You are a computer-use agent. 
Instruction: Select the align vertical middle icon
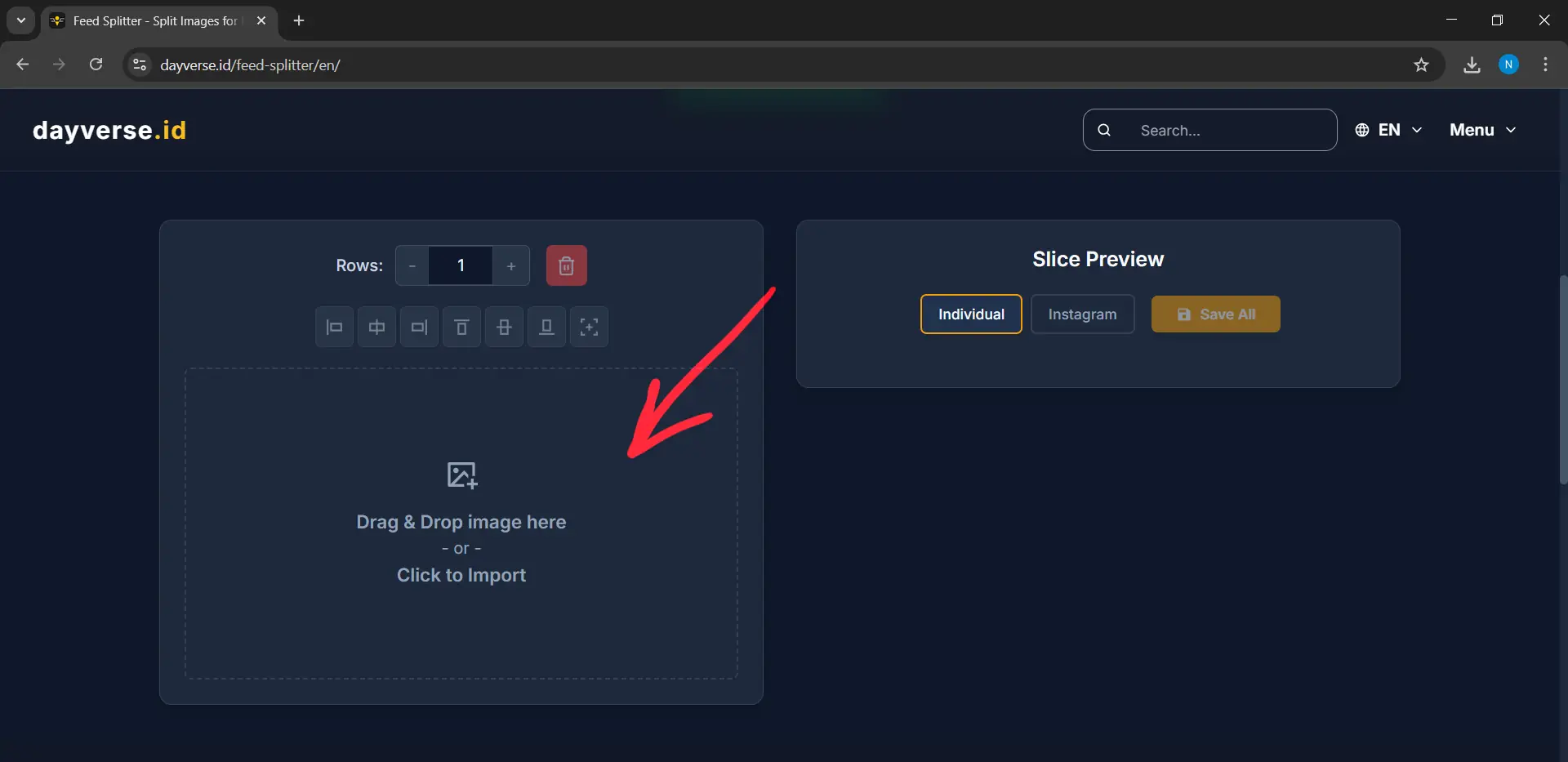pyautogui.click(x=504, y=327)
